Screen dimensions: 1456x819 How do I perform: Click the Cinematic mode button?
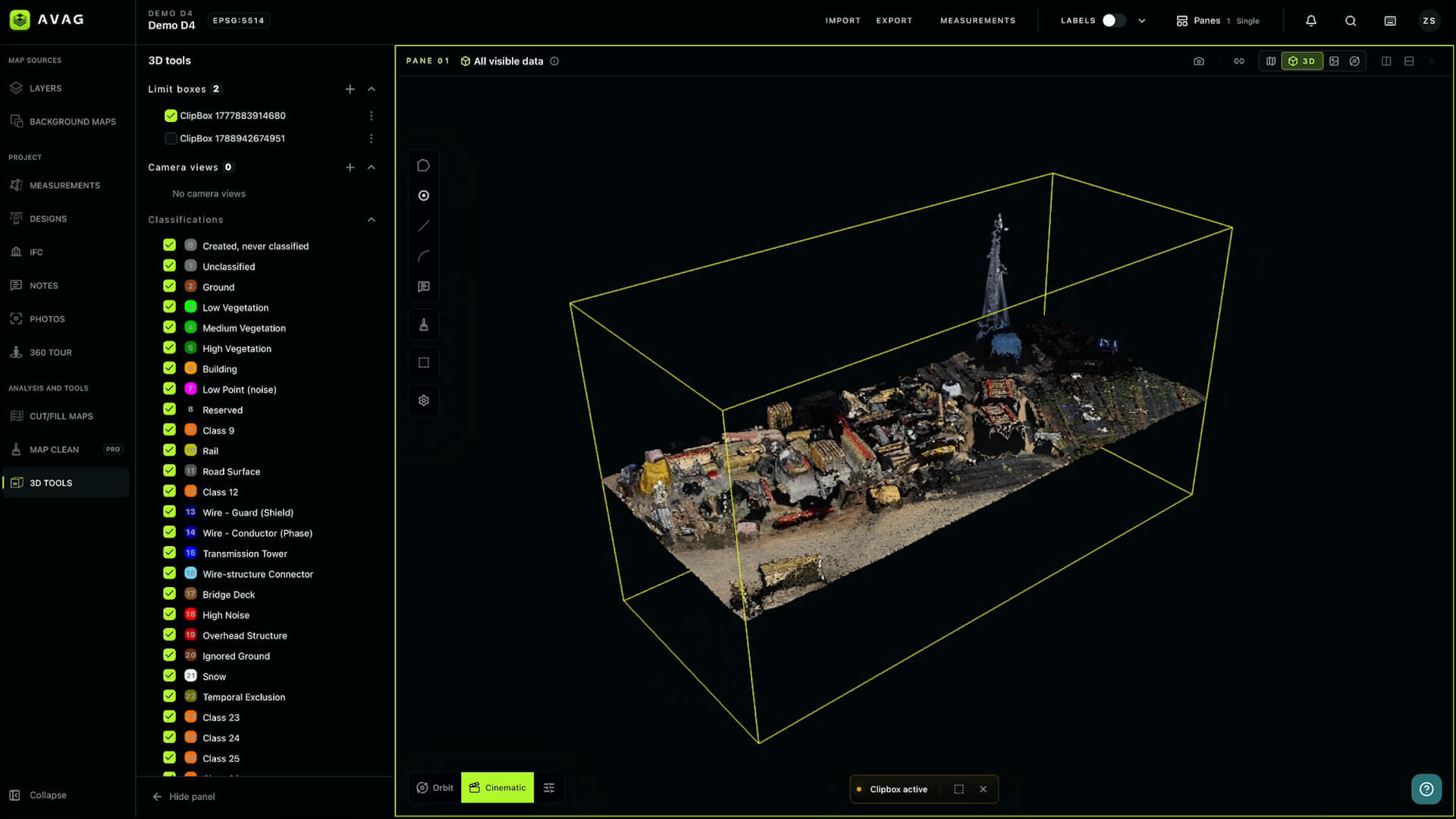(497, 788)
